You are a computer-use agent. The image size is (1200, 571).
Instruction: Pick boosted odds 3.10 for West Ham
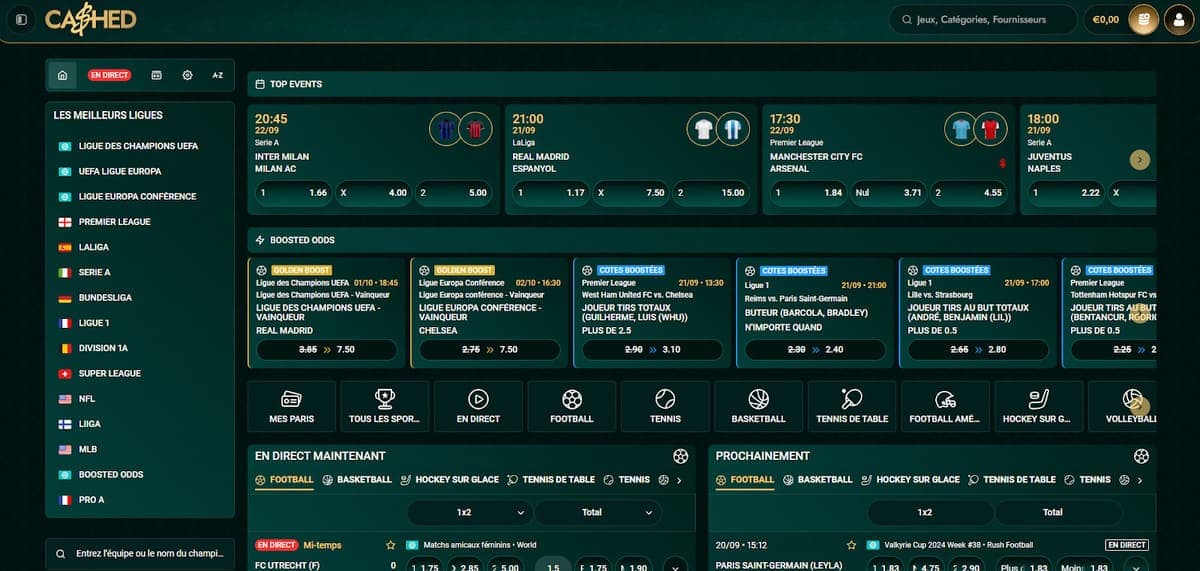(x=653, y=350)
